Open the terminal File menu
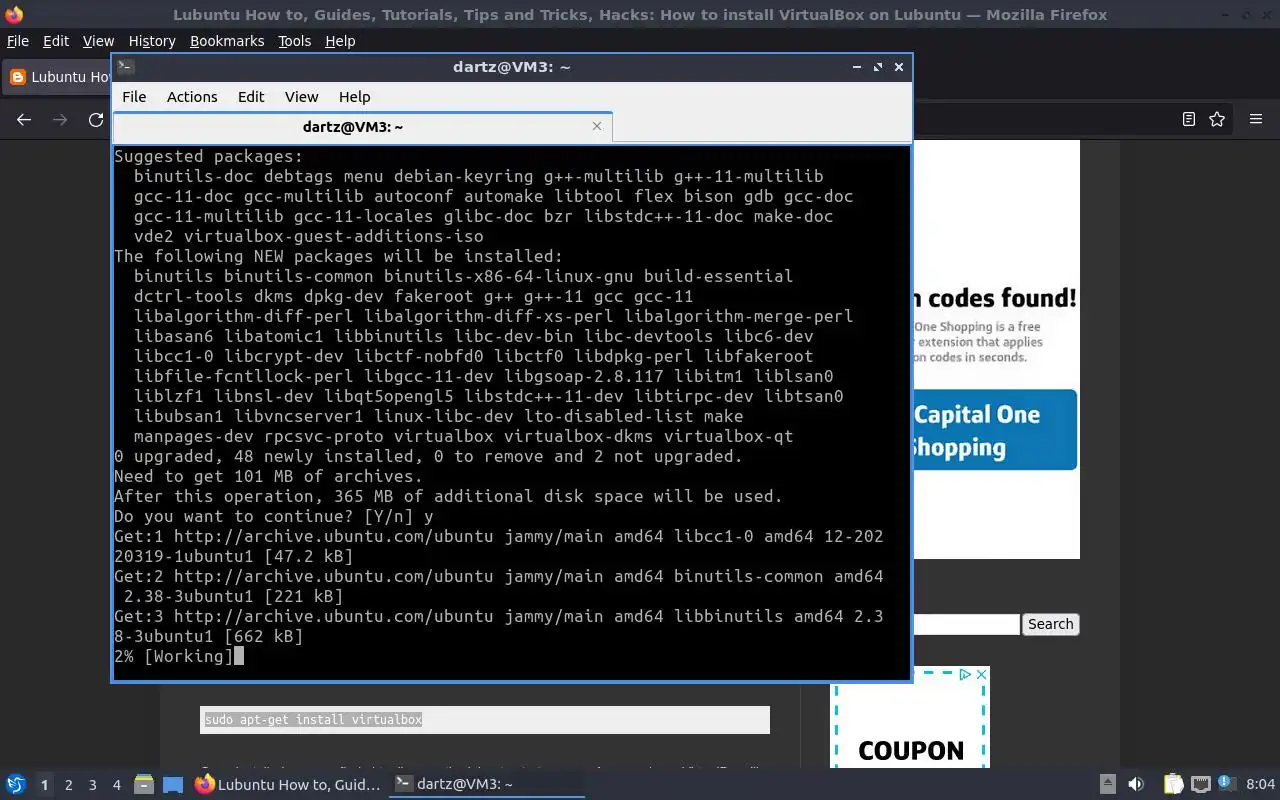1280x800 pixels. (134, 97)
